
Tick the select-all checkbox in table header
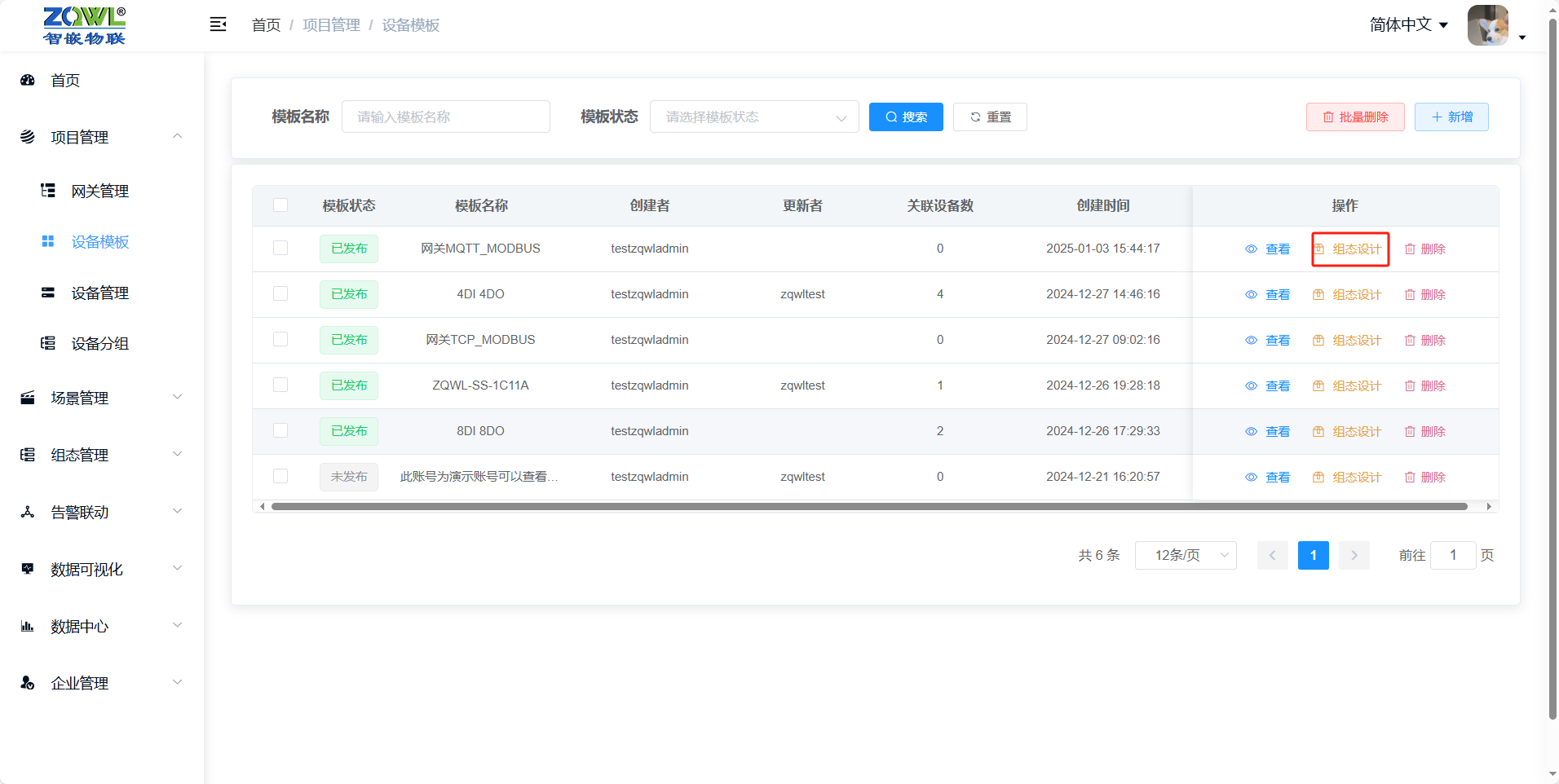pyautogui.click(x=280, y=205)
